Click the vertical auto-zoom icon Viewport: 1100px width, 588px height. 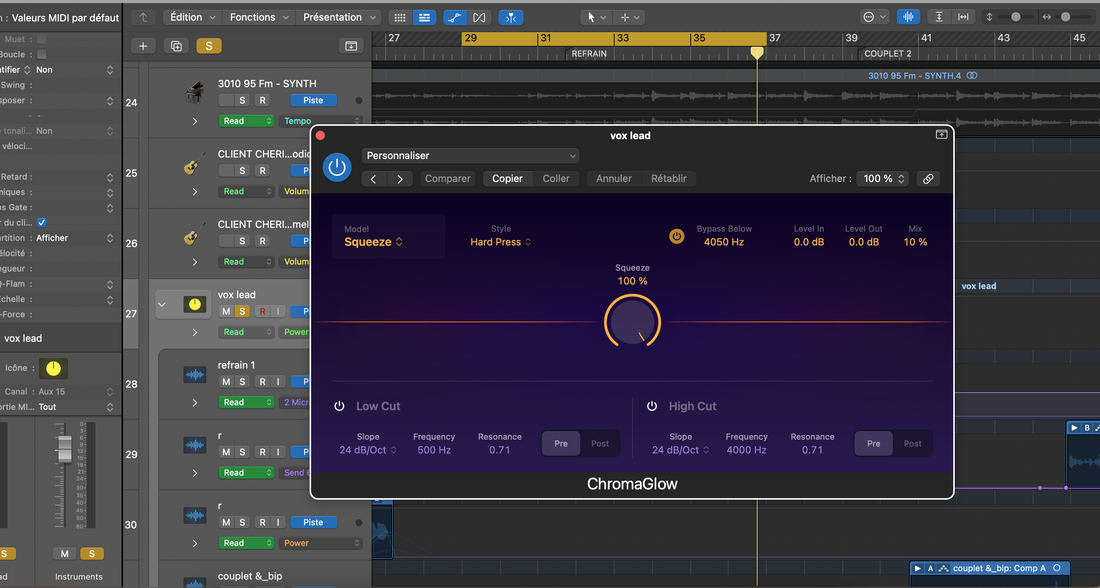(939, 17)
